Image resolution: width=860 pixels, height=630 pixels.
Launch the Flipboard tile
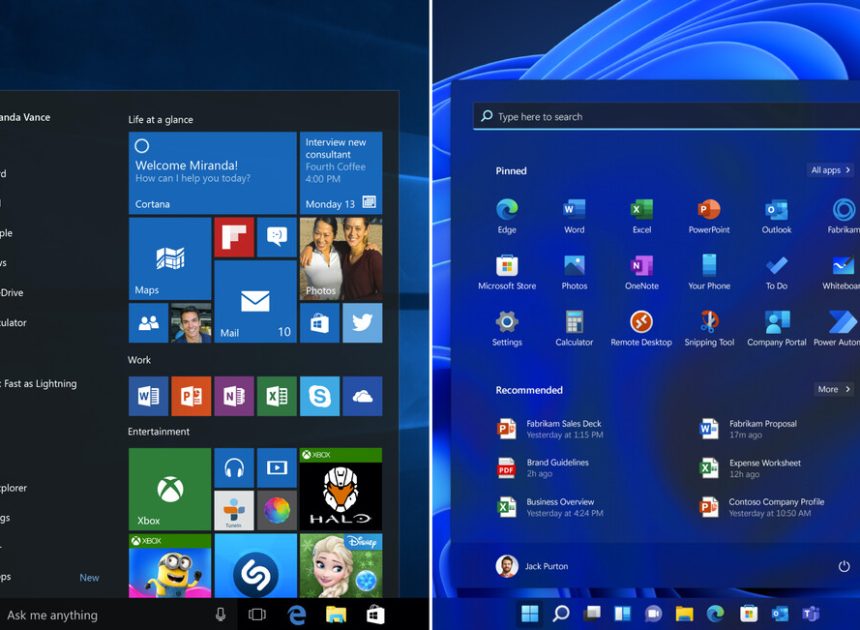tap(234, 237)
